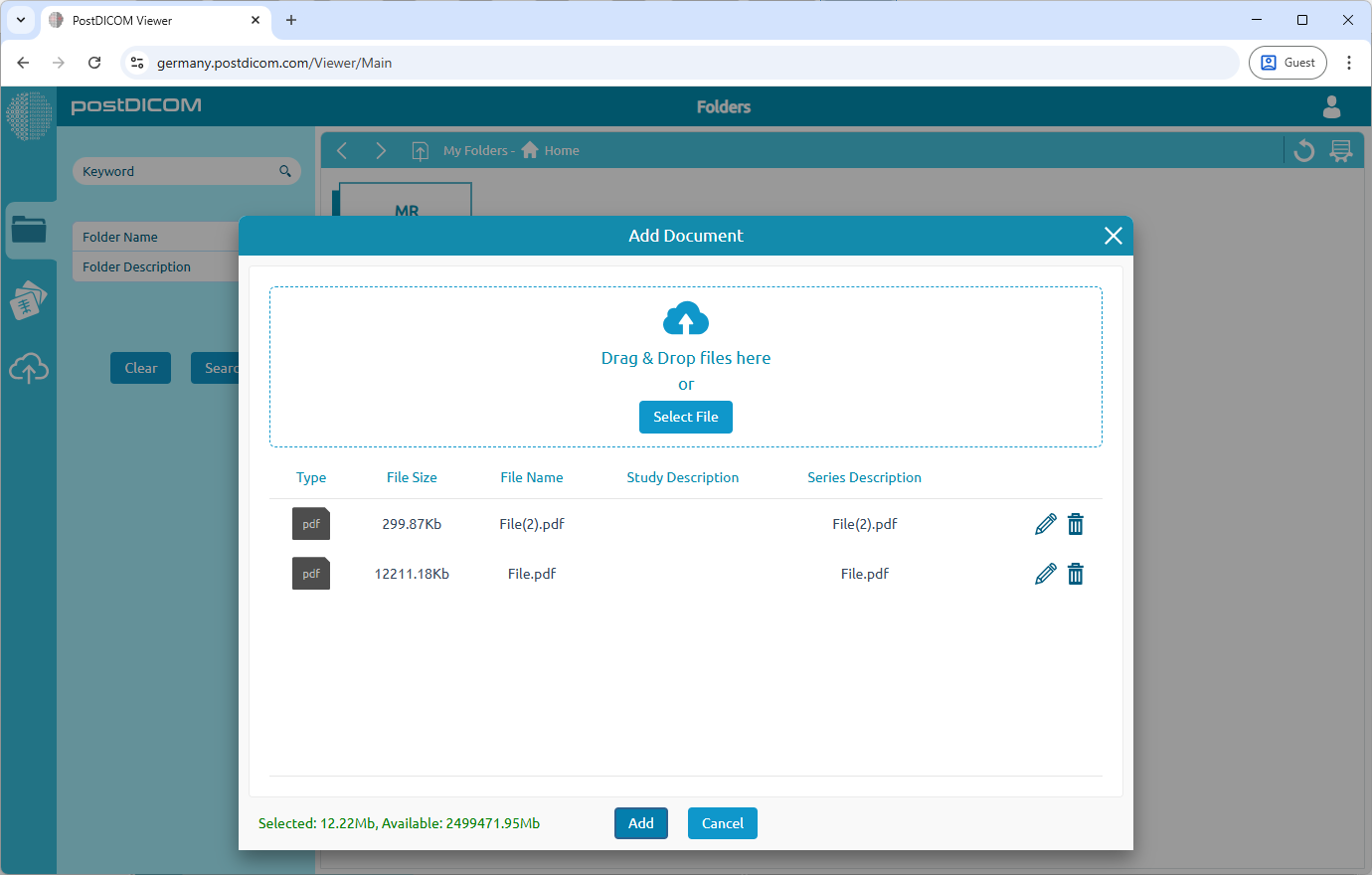Select the PostDICOM Viewer browser tab
The width and height of the screenshot is (1372, 875).
[149, 20]
